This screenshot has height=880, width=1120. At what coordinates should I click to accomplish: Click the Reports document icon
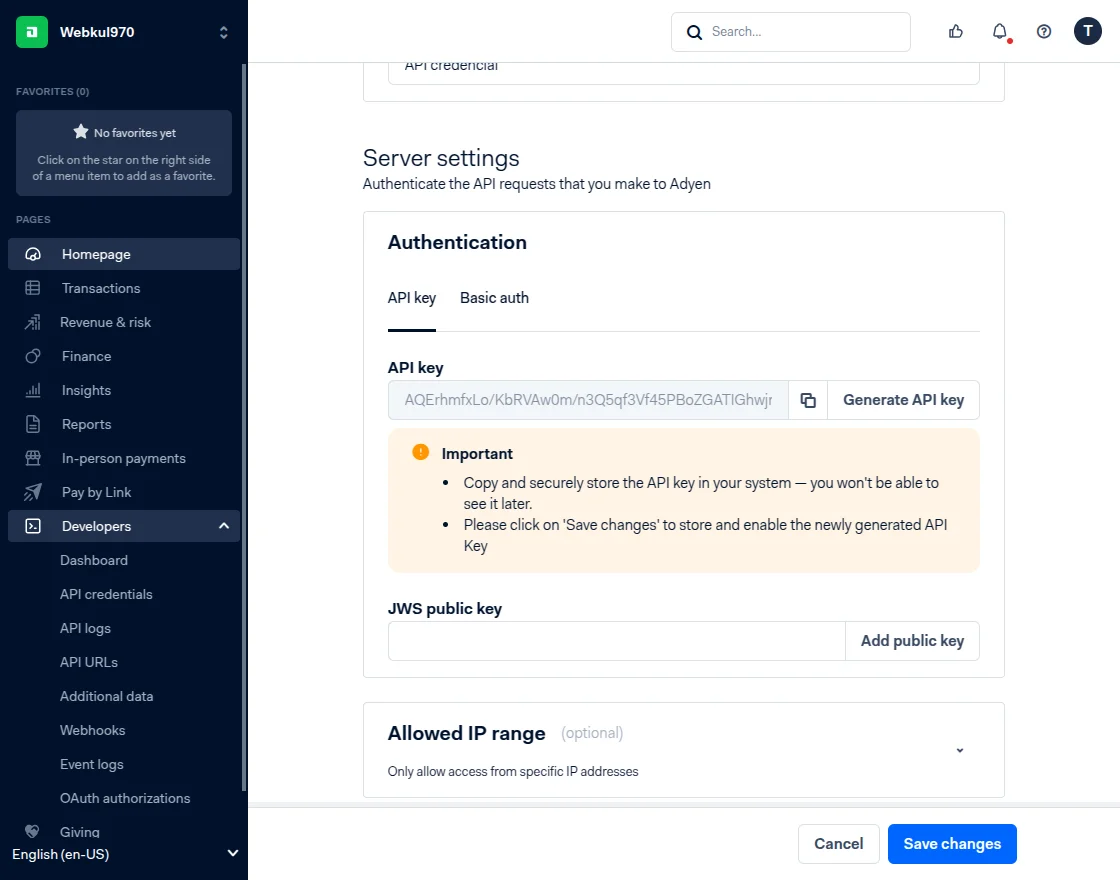(x=33, y=424)
